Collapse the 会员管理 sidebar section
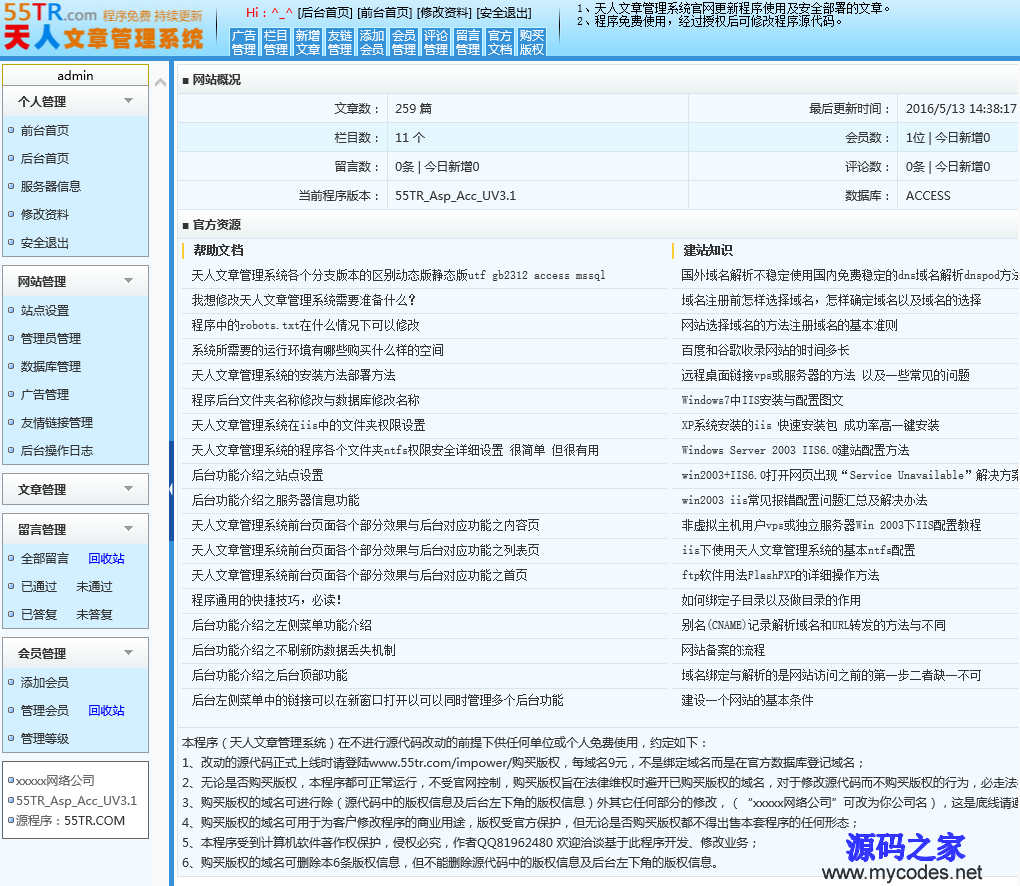 tap(75, 653)
